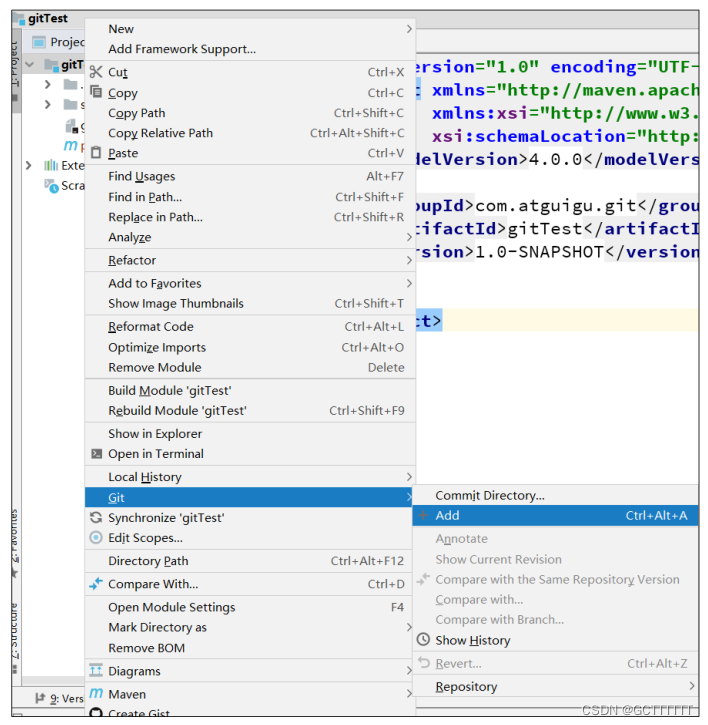
Task: Click the plus icon beside Add
Action: 423,515
